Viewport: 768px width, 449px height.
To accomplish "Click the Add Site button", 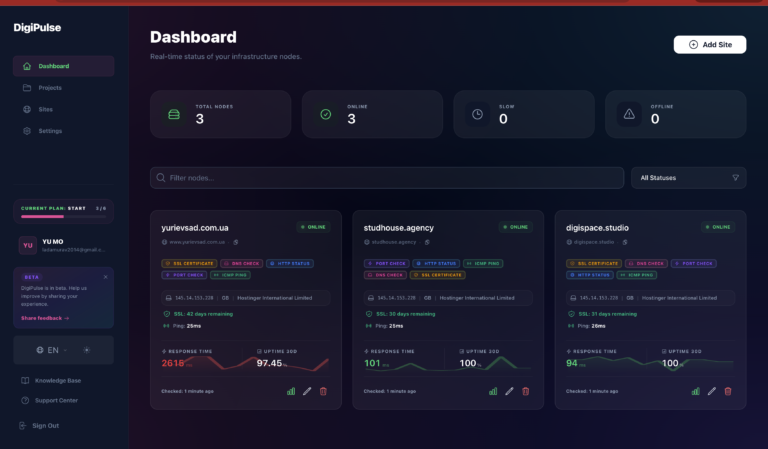I will click(x=710, y=45).
